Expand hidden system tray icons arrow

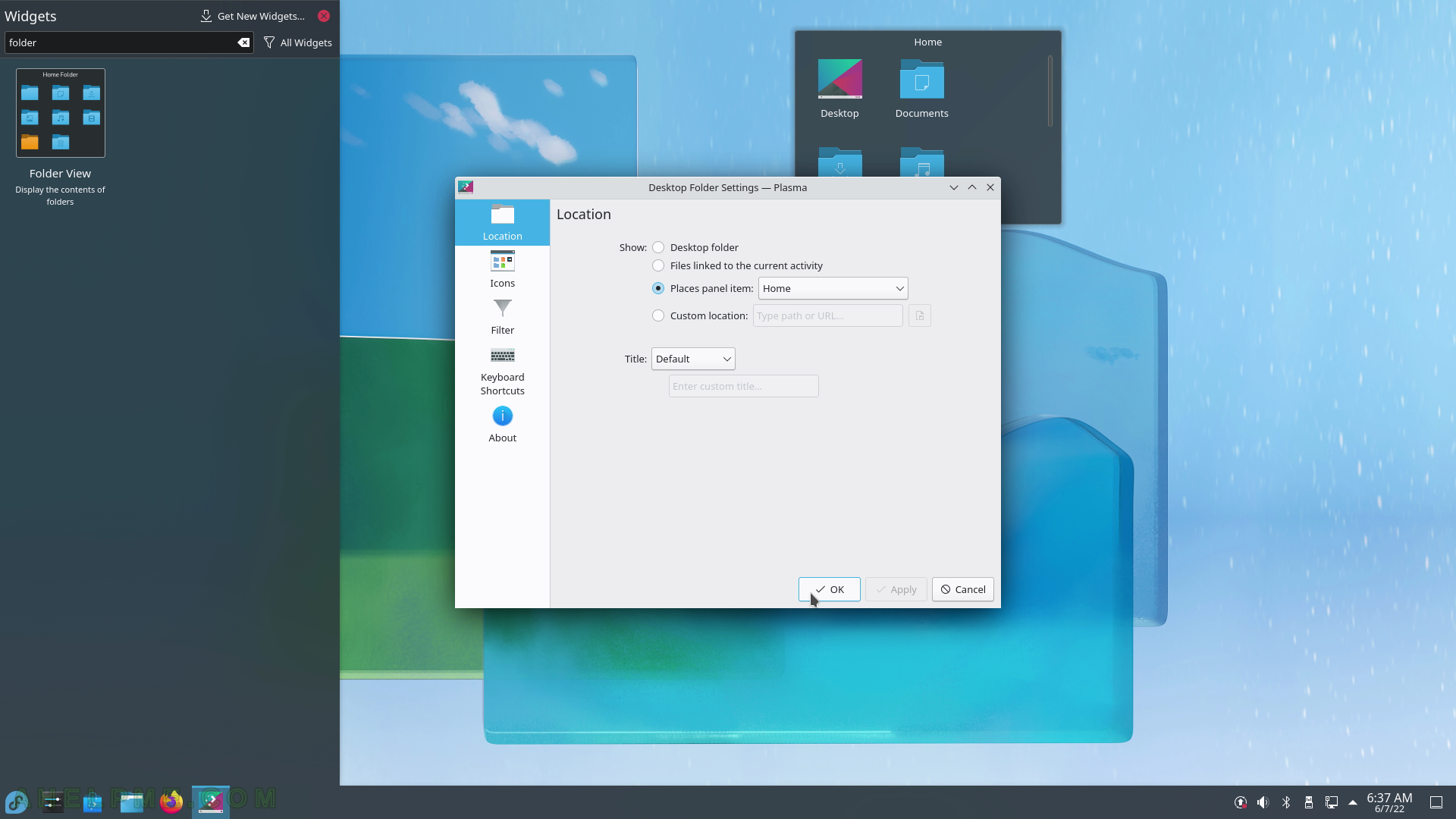1353,802
